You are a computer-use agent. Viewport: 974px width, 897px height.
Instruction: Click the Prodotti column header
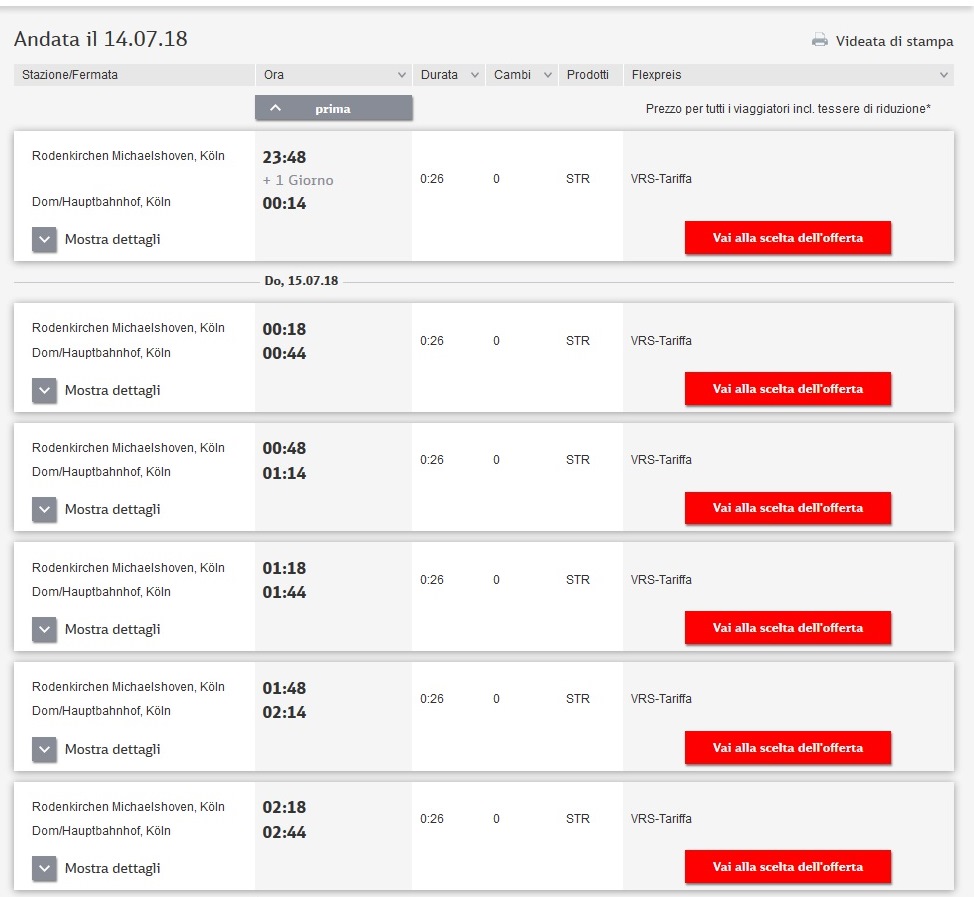588,75
